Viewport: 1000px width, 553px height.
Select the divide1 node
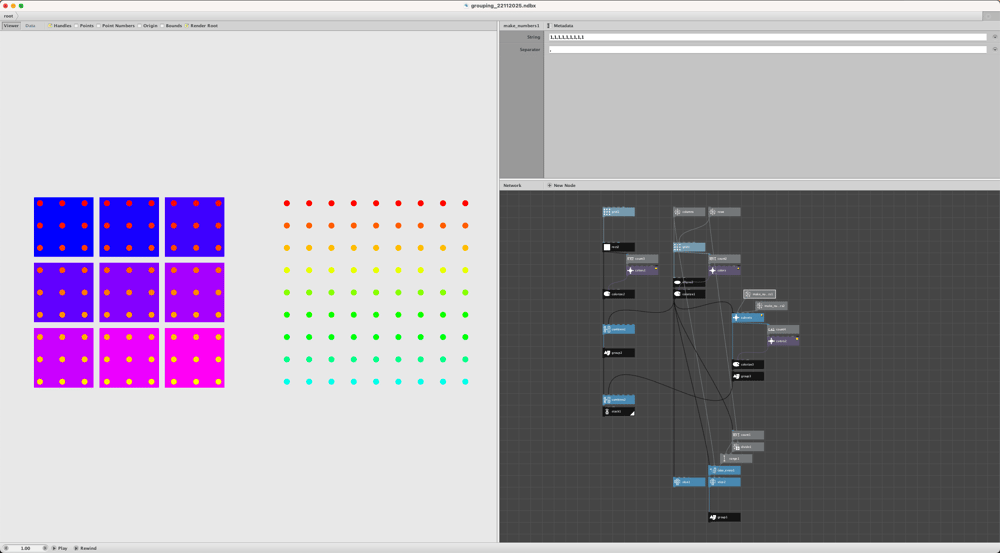[x=747, y=447]
